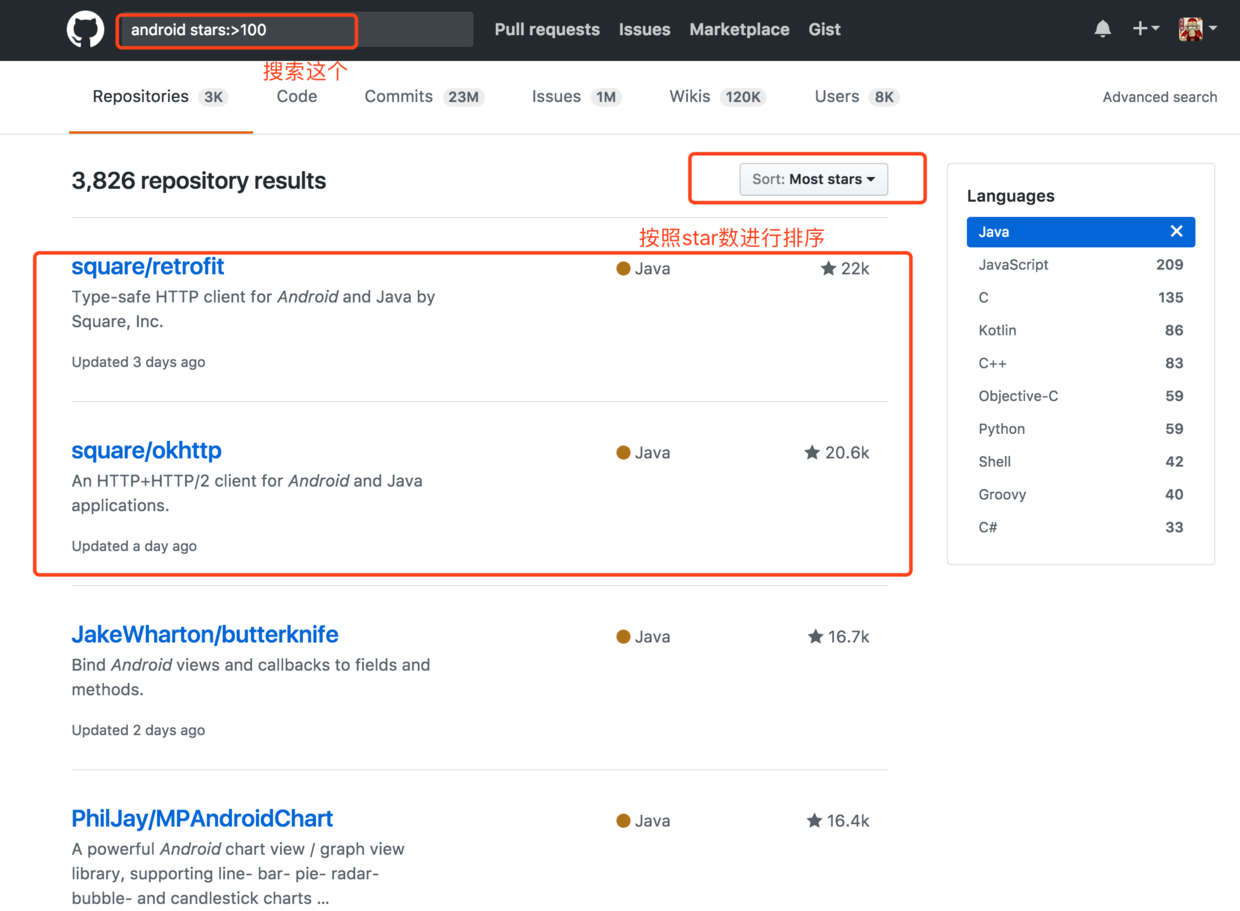The width and height of the screenshot is (1240, 911).
Task: Open the user avatar menu
Action: point(1197,29)
